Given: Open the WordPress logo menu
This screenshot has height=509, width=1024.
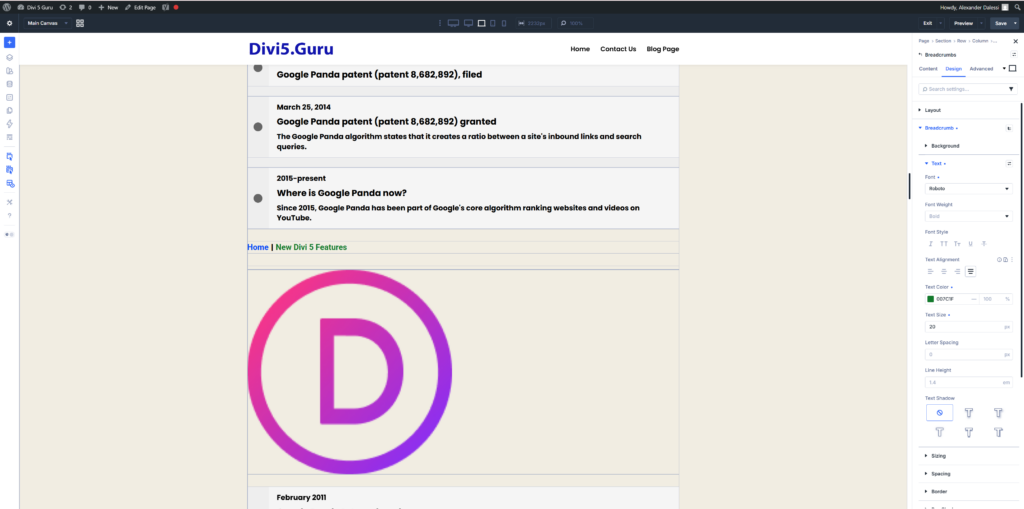Looking at the screenshot, I should pyautogui.click(x=7, y=7).
